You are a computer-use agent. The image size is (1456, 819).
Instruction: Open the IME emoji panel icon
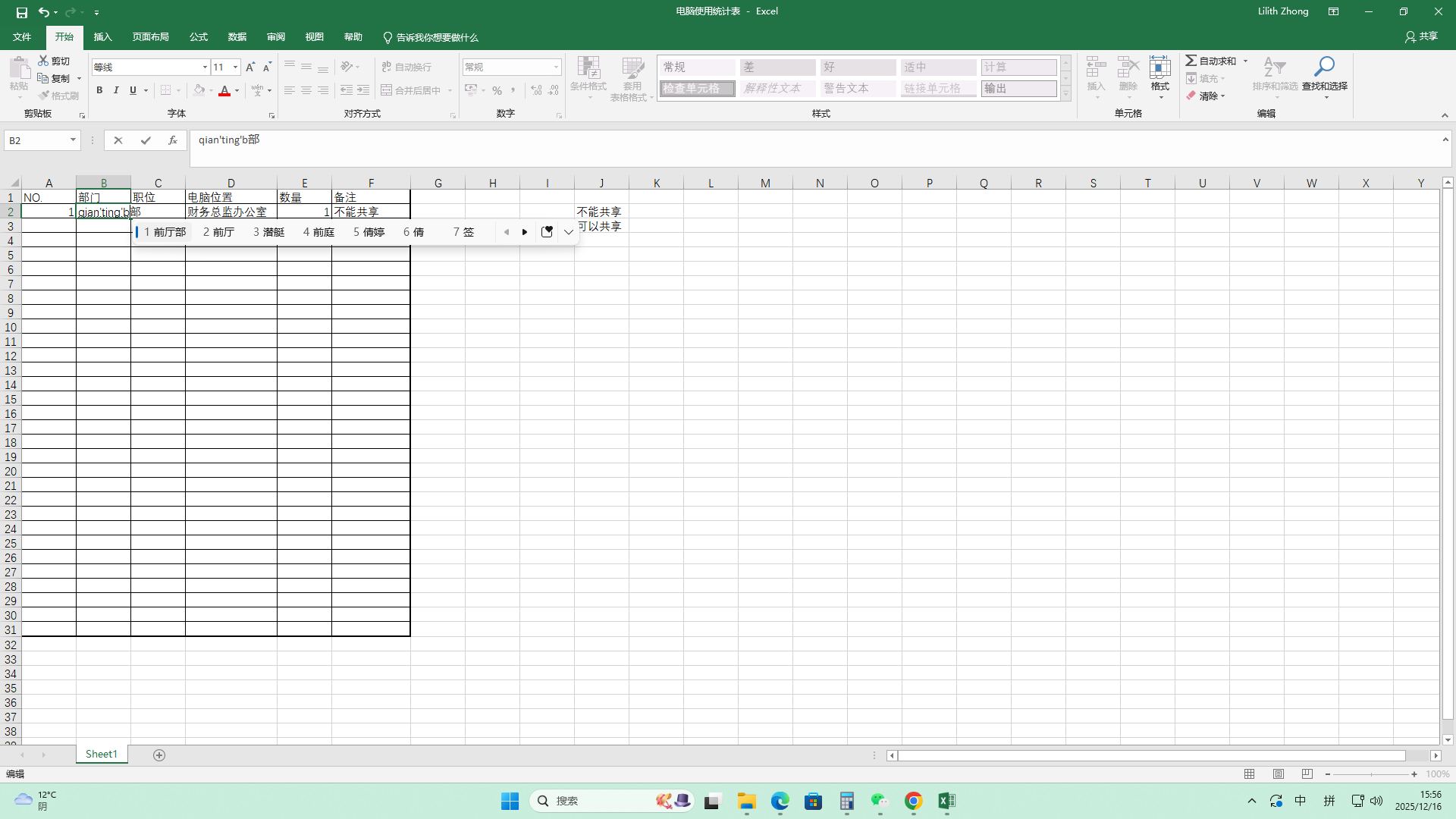[x=547, y=232]
